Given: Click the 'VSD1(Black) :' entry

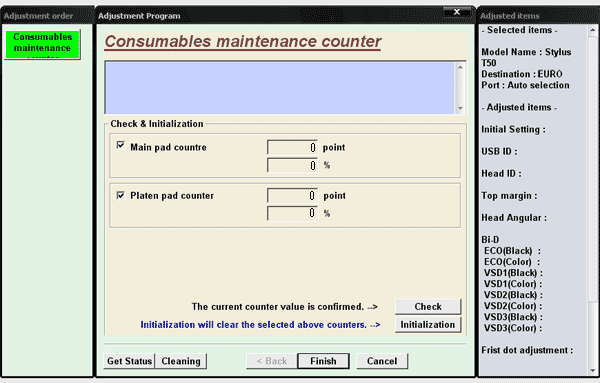Looking at the screenshot, I should coord(513,273).
